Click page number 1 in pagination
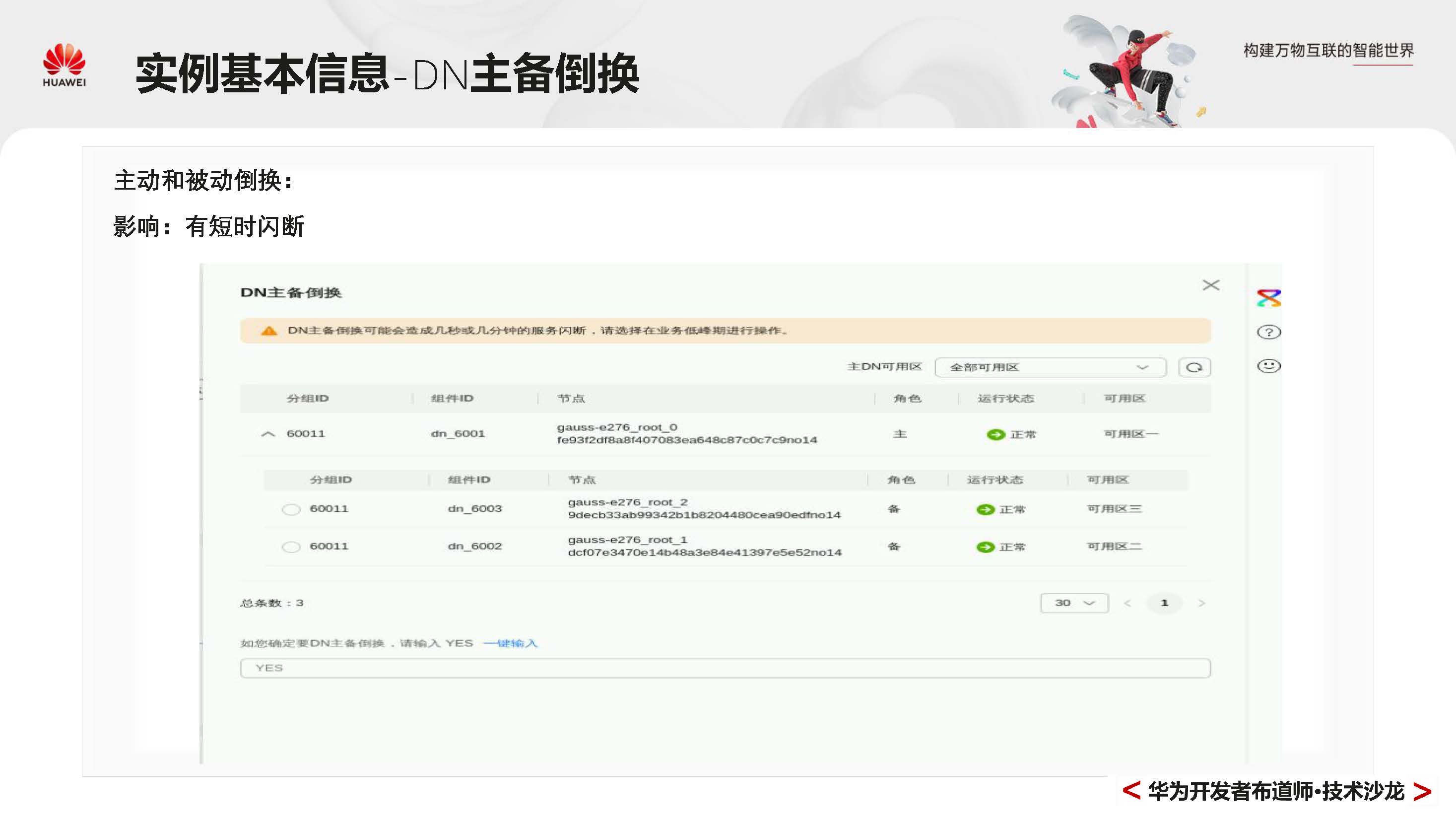This screenshot has width=1456, height=823. pos(1164,603)
